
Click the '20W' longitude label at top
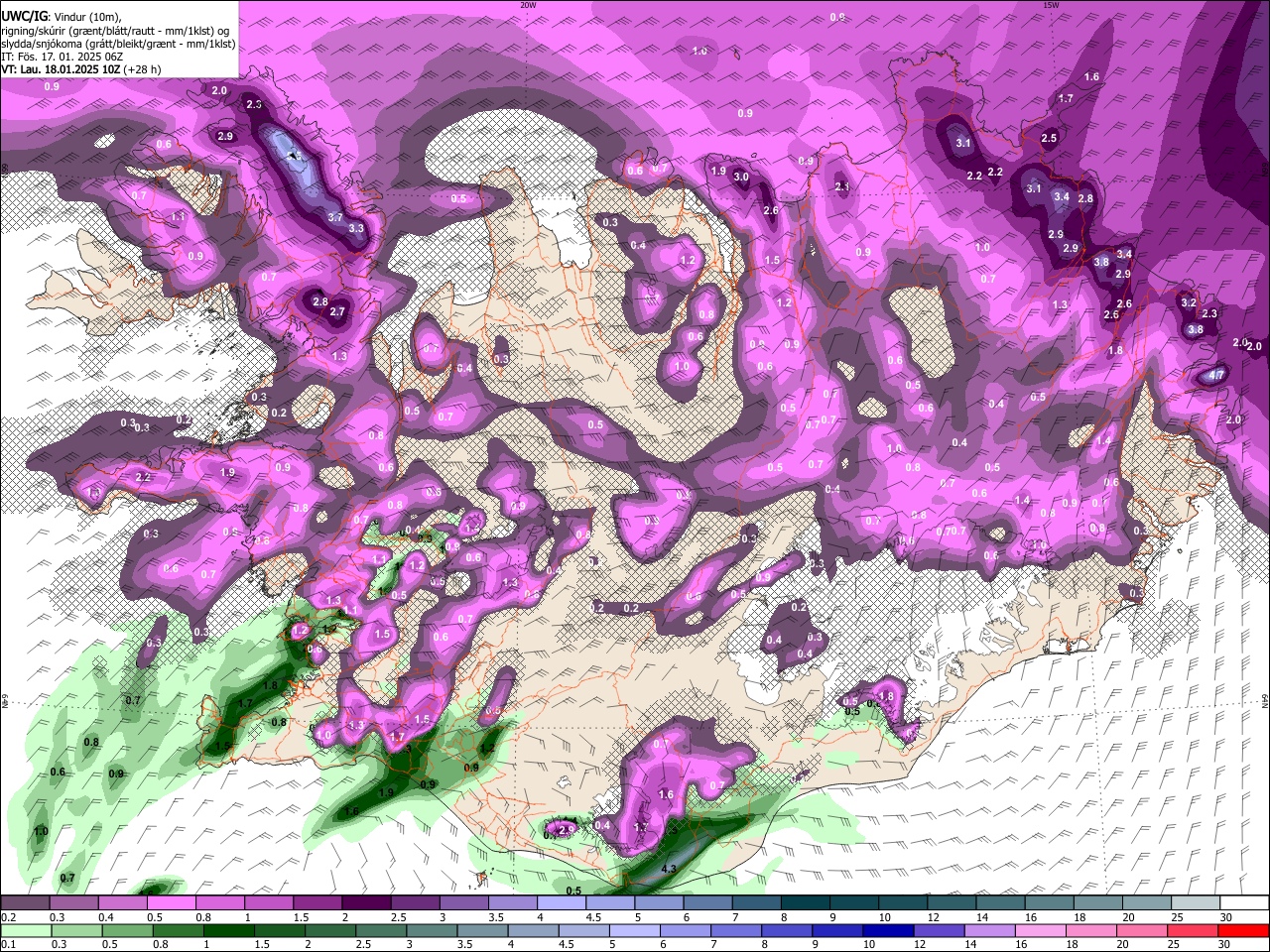coord(528,5)
